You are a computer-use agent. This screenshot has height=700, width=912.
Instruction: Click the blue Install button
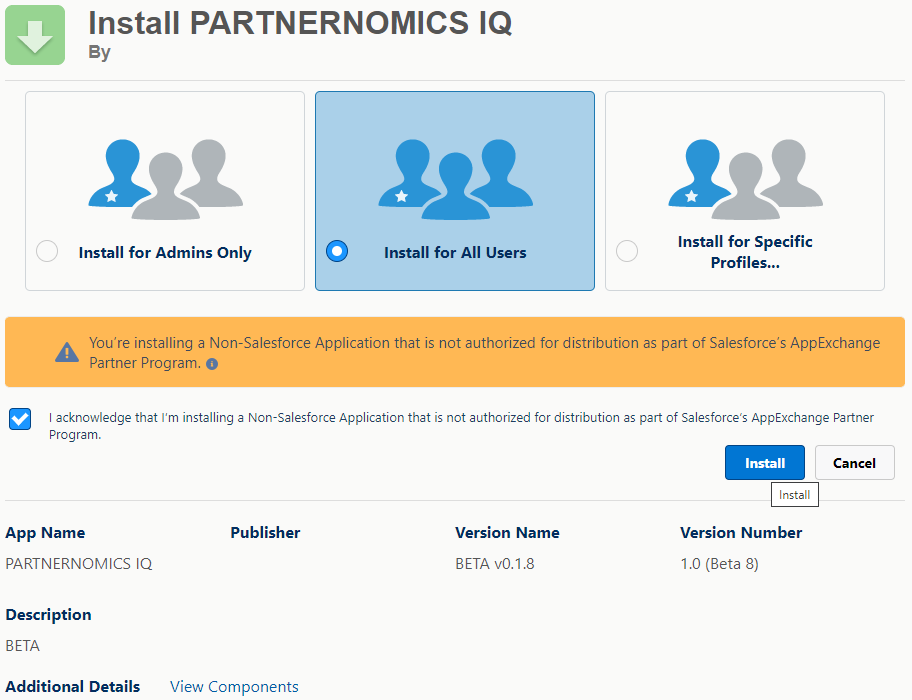coord(765,463)
